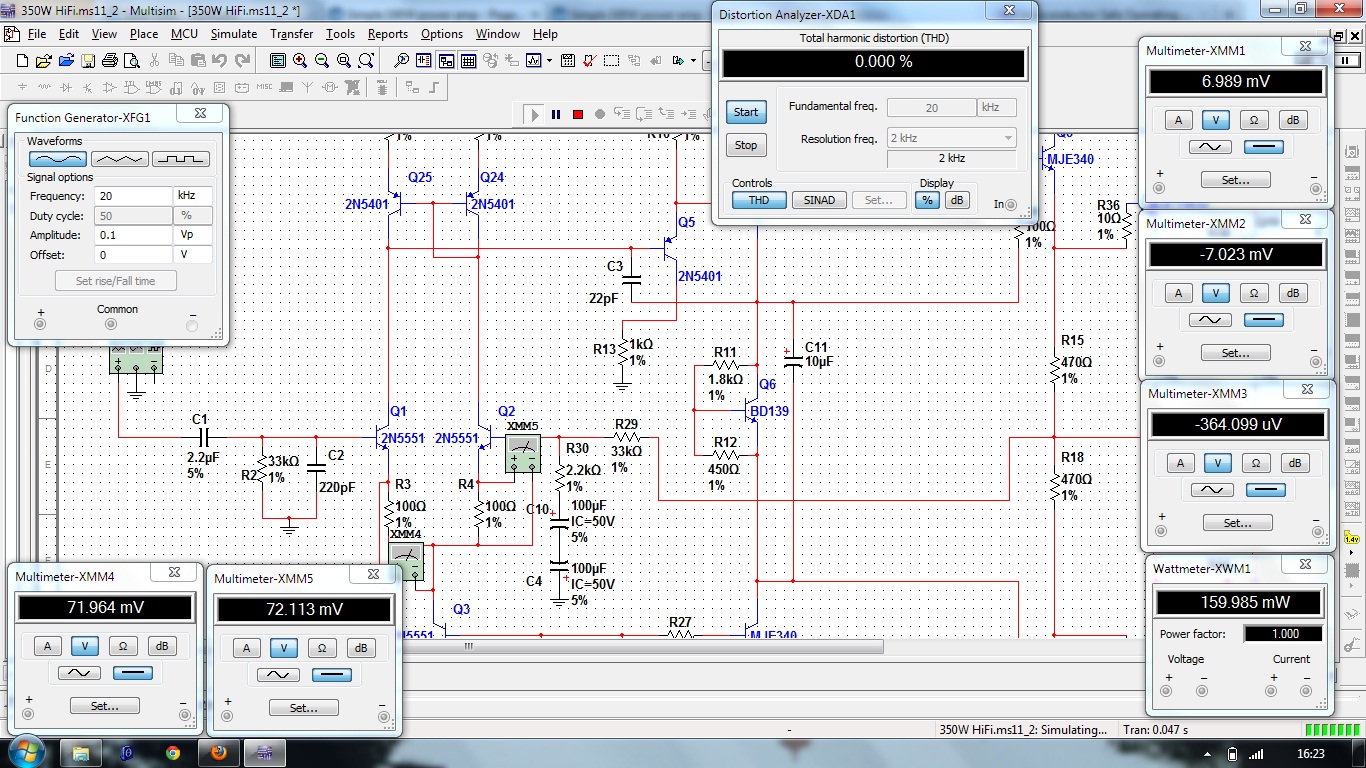
Task: Select SINAD mode in Distortion Analyzer
Action: pos(819,200)
